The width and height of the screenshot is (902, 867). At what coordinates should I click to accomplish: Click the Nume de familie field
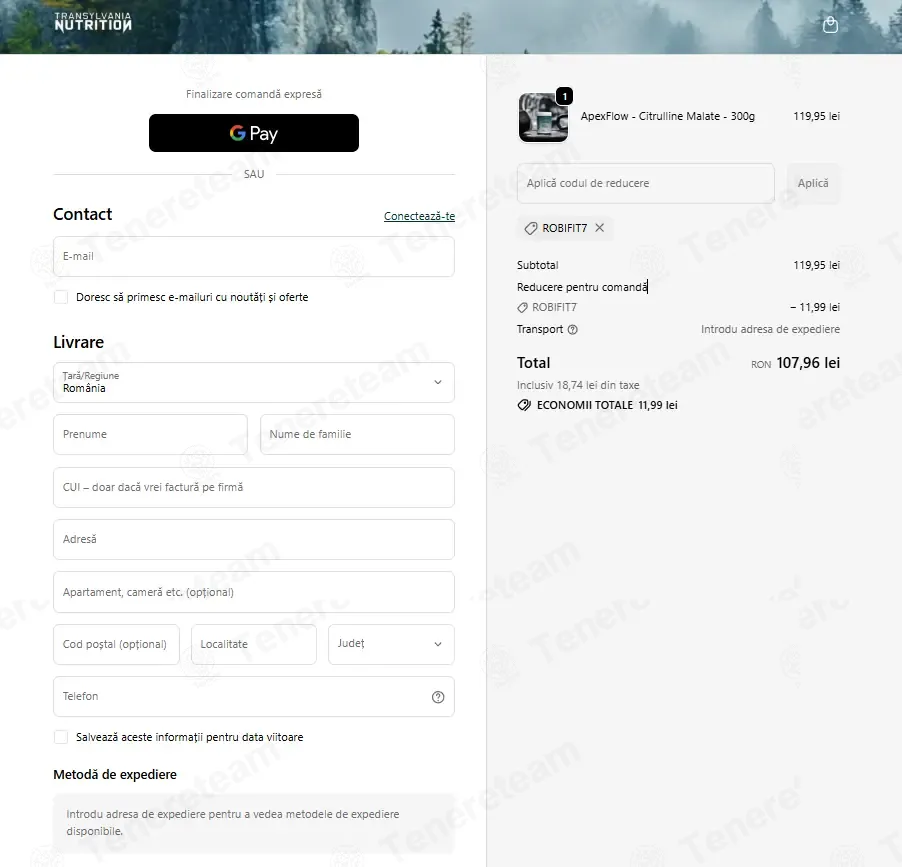click(x=357, y=434)
